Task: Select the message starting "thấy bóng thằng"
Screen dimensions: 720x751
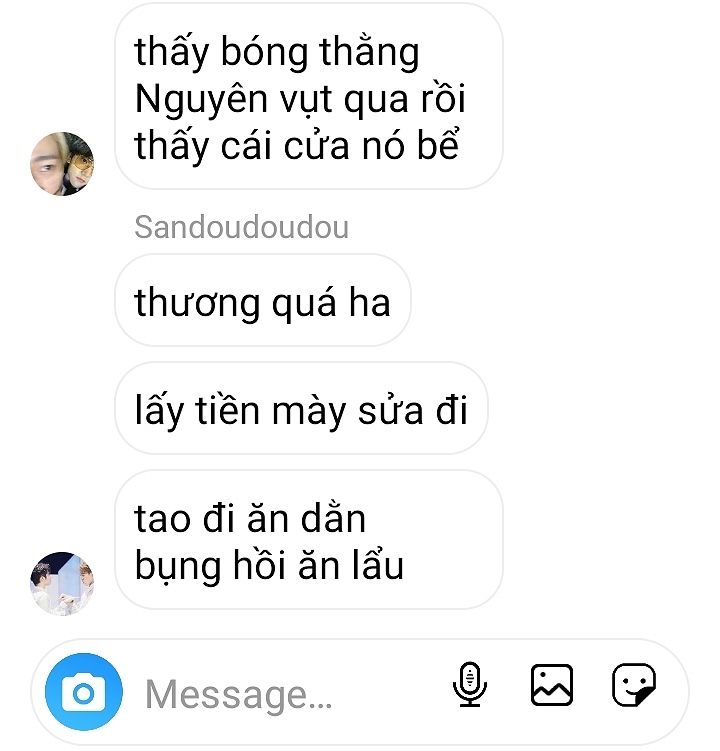Action: [x=309, y=96]
